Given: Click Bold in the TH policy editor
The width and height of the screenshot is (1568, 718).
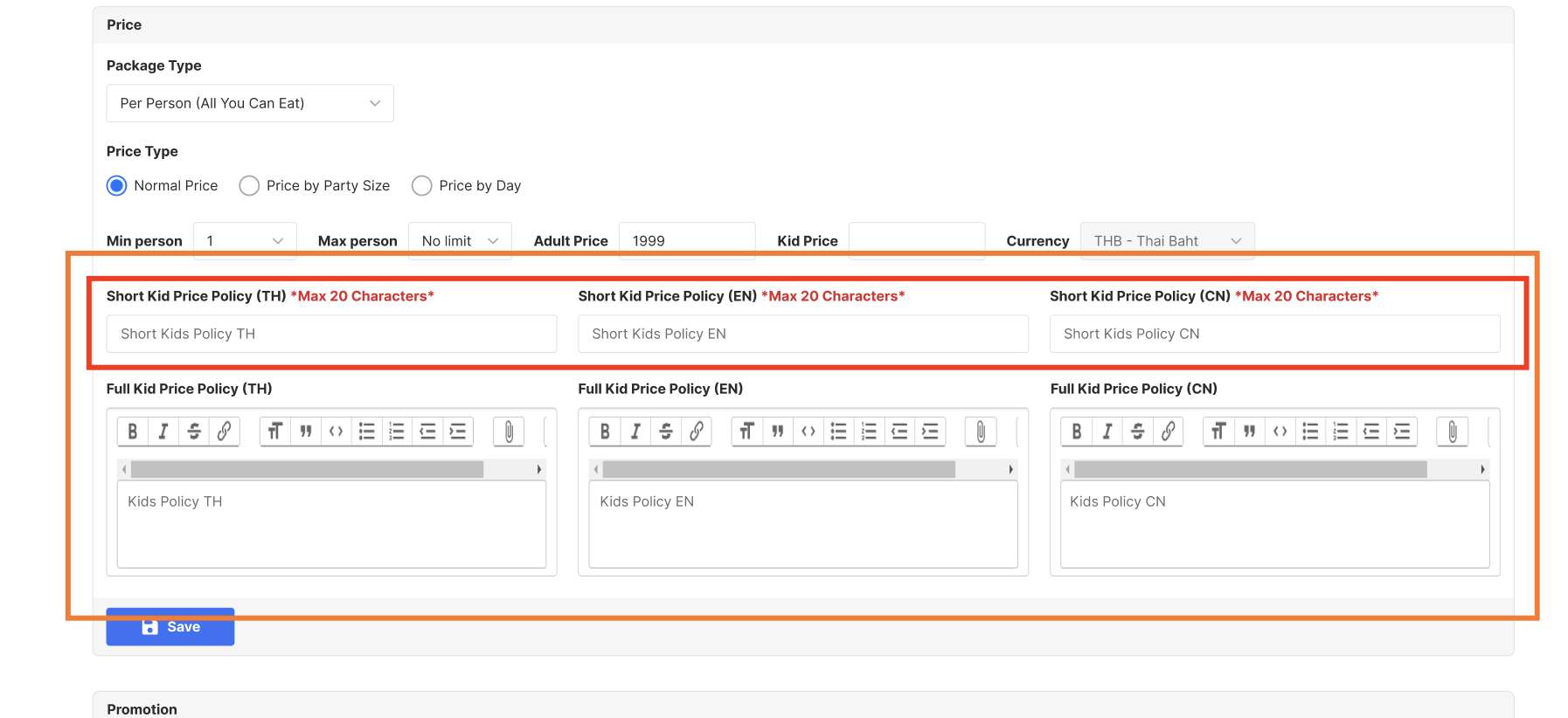Looking at the screenshot, I should 133,431.
